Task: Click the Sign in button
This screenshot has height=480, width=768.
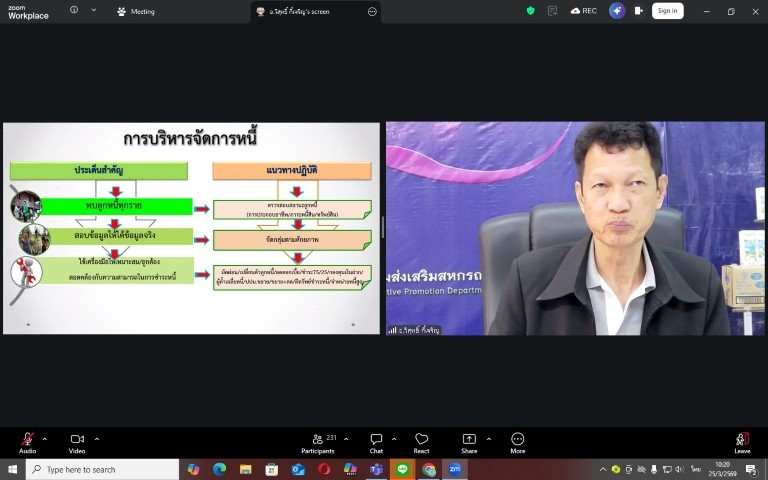Action: [667, 11]
